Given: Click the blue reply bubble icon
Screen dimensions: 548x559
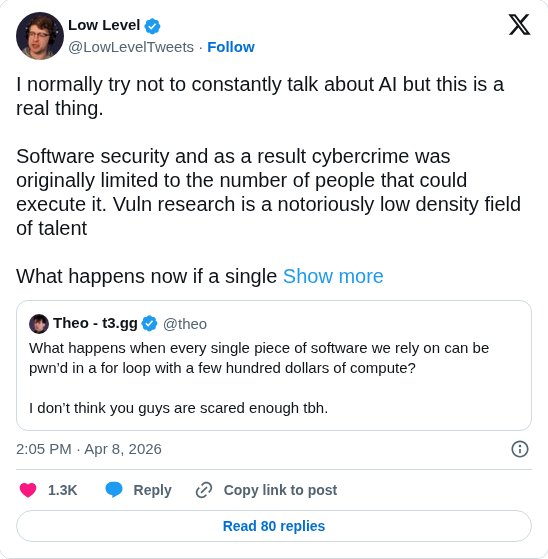Looking at the screenshot, I should [114, 490].
